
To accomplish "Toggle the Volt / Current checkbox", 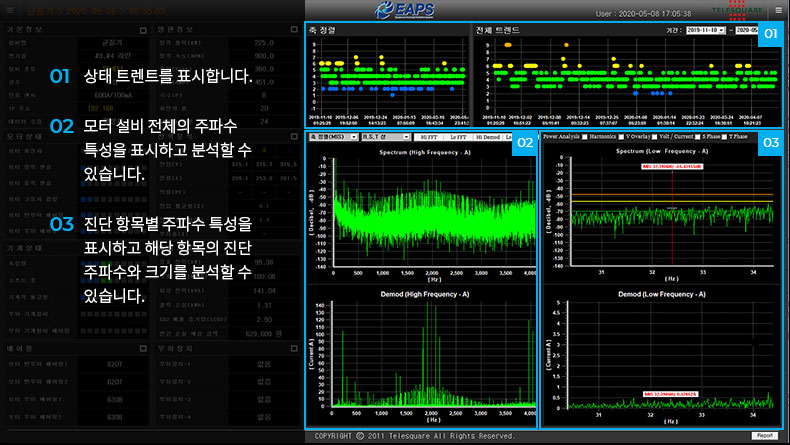I will (x=654, y=137).
